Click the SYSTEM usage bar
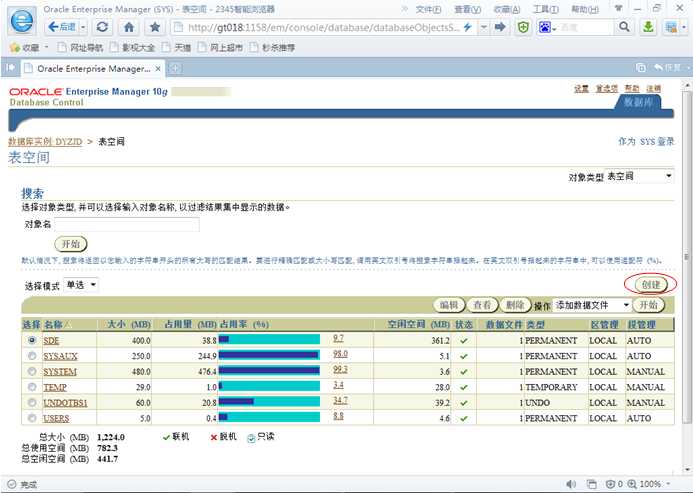This screenshot has width=693, height=493. [x=269, y=370]
